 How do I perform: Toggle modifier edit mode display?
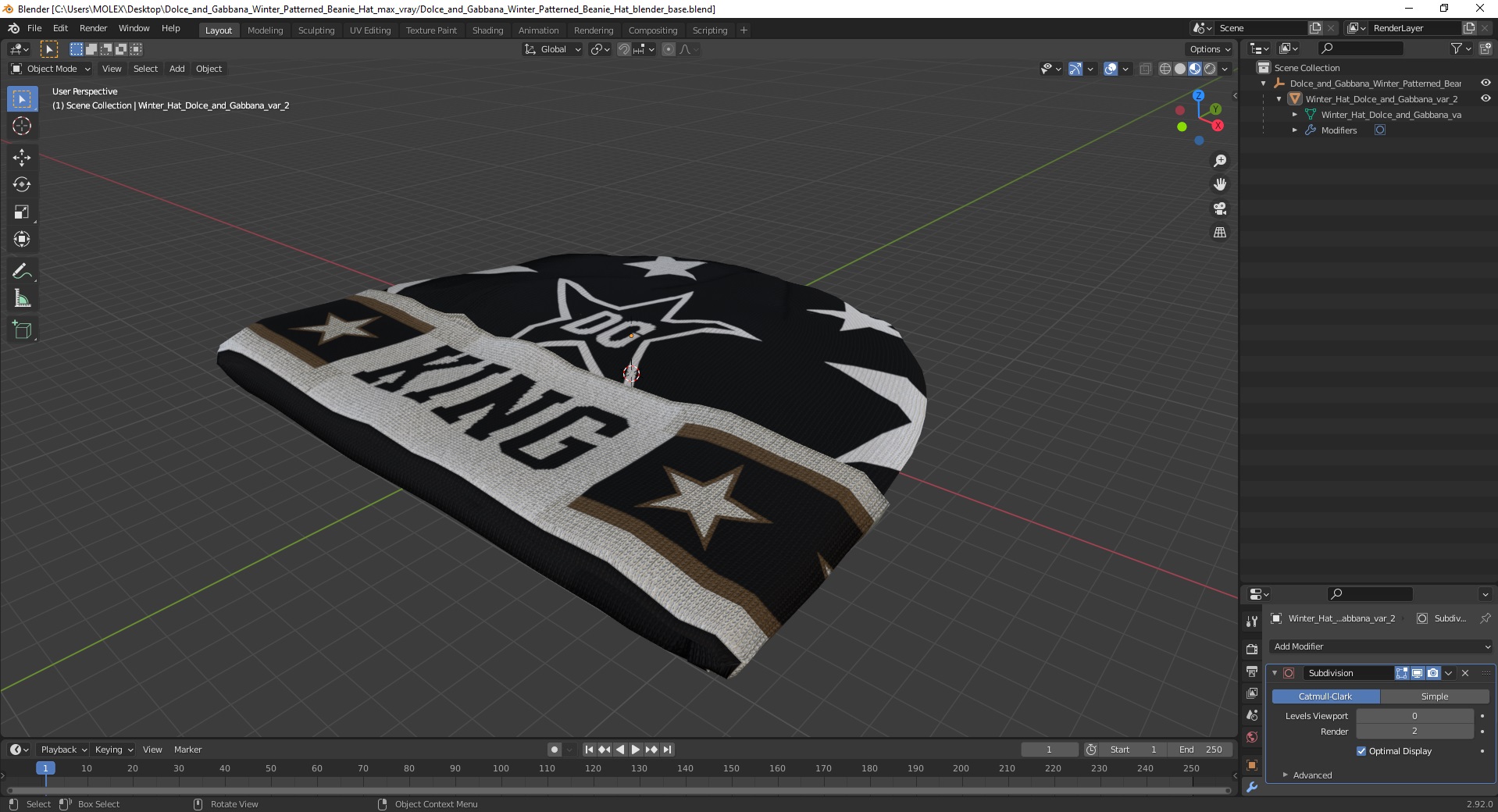point(1402,673)
